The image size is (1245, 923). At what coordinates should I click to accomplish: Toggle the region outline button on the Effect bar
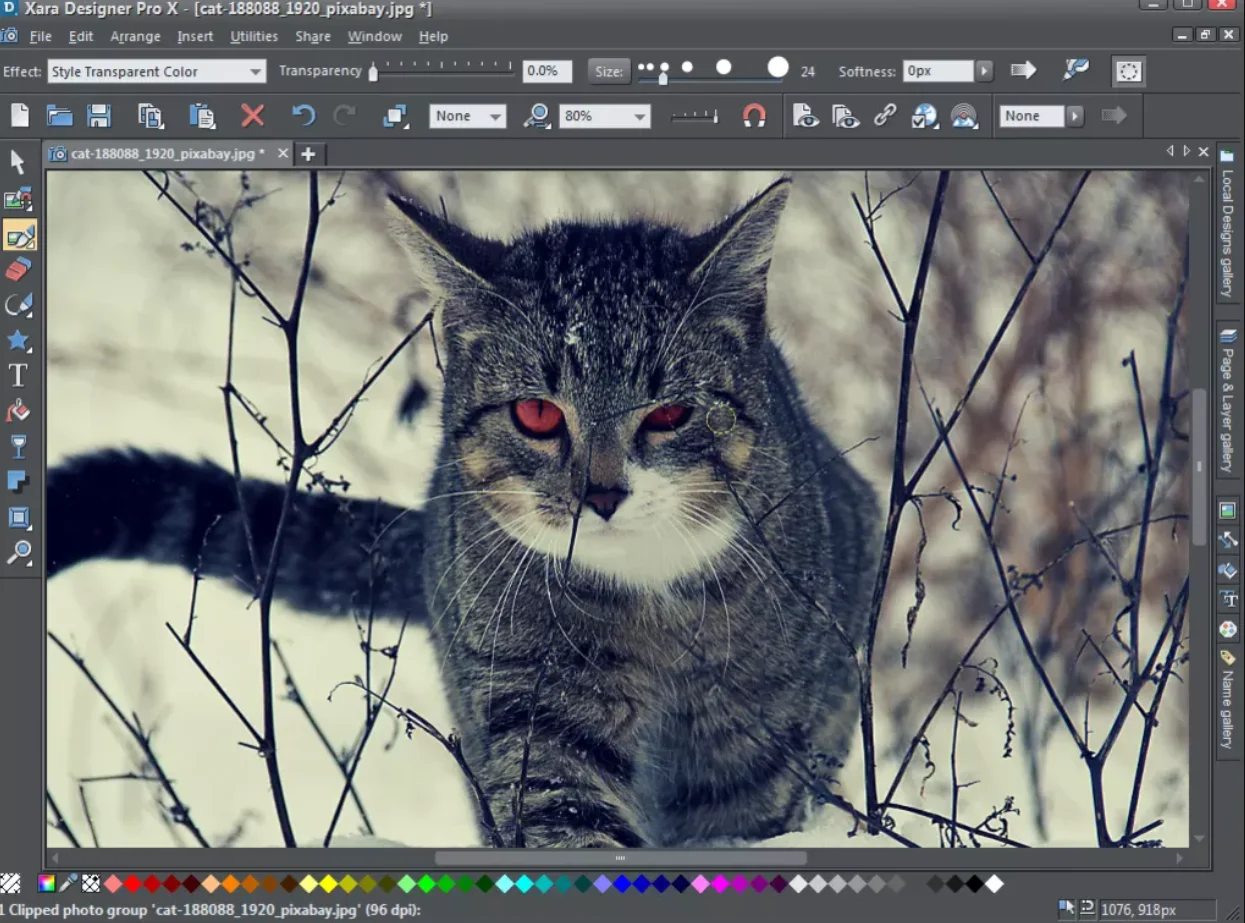[x=1129, y=71]
